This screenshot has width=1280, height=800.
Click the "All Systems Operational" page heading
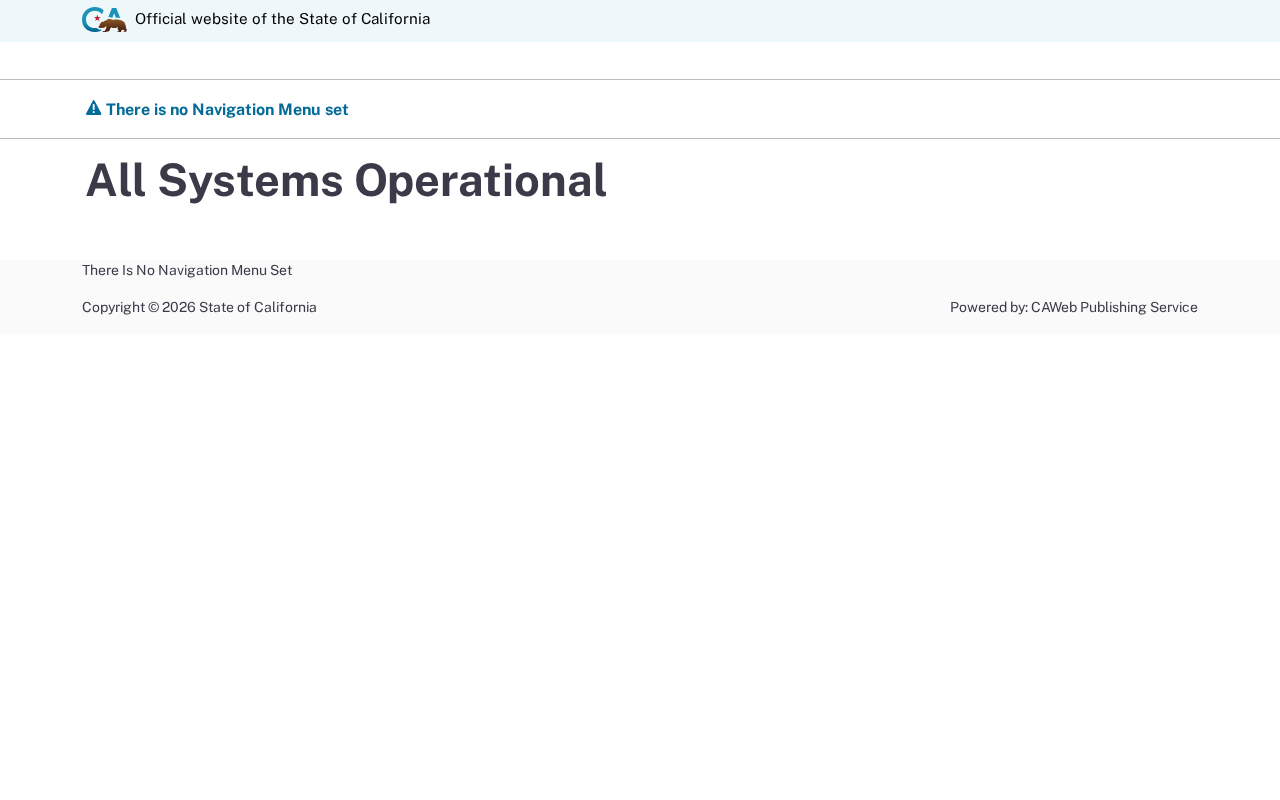[x=345, y=181]
